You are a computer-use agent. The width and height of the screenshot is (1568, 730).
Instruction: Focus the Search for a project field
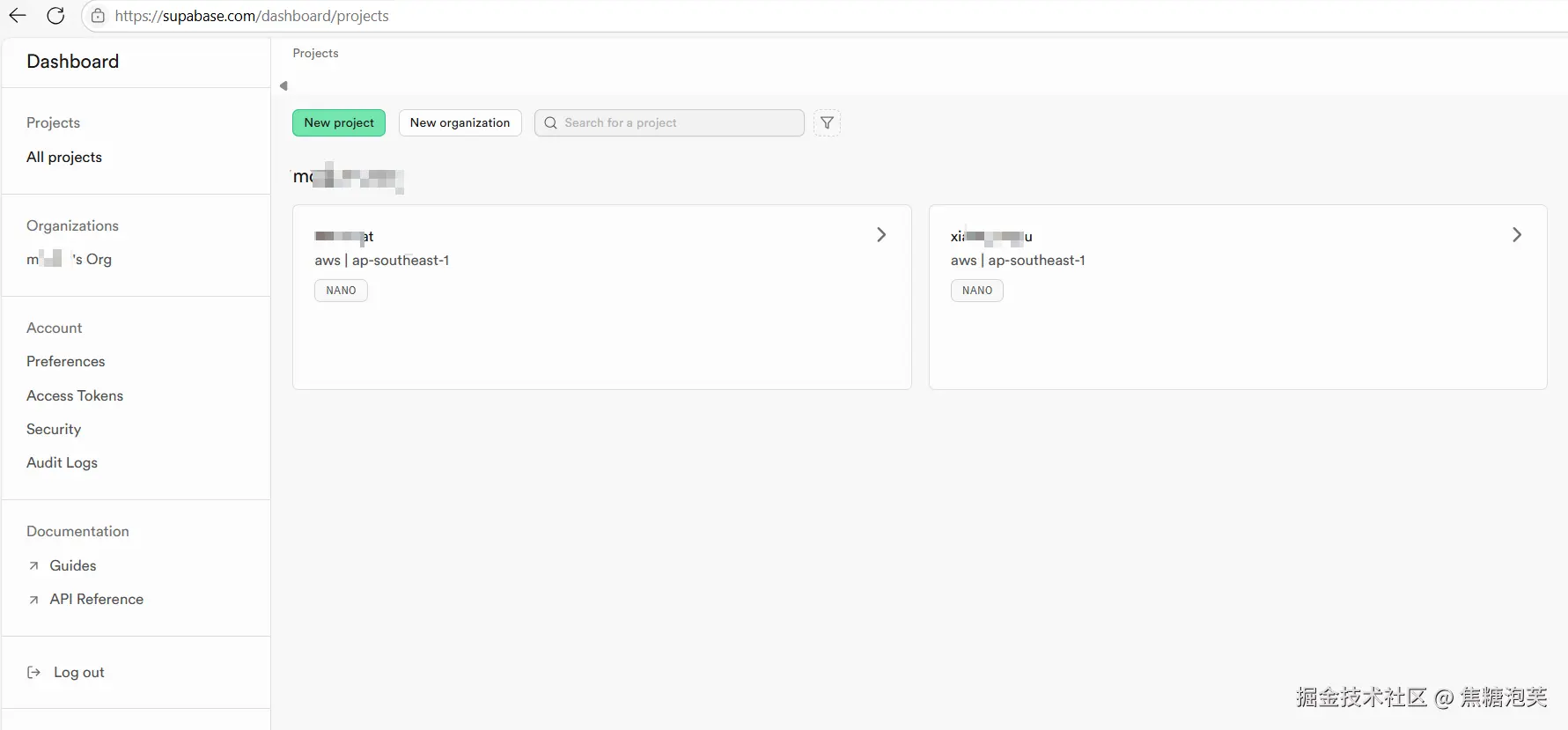click(669, 122)
